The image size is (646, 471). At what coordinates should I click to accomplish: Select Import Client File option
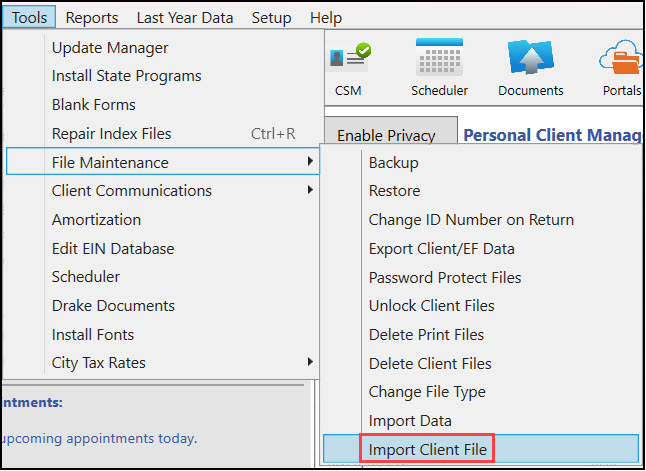coord(428,450)
